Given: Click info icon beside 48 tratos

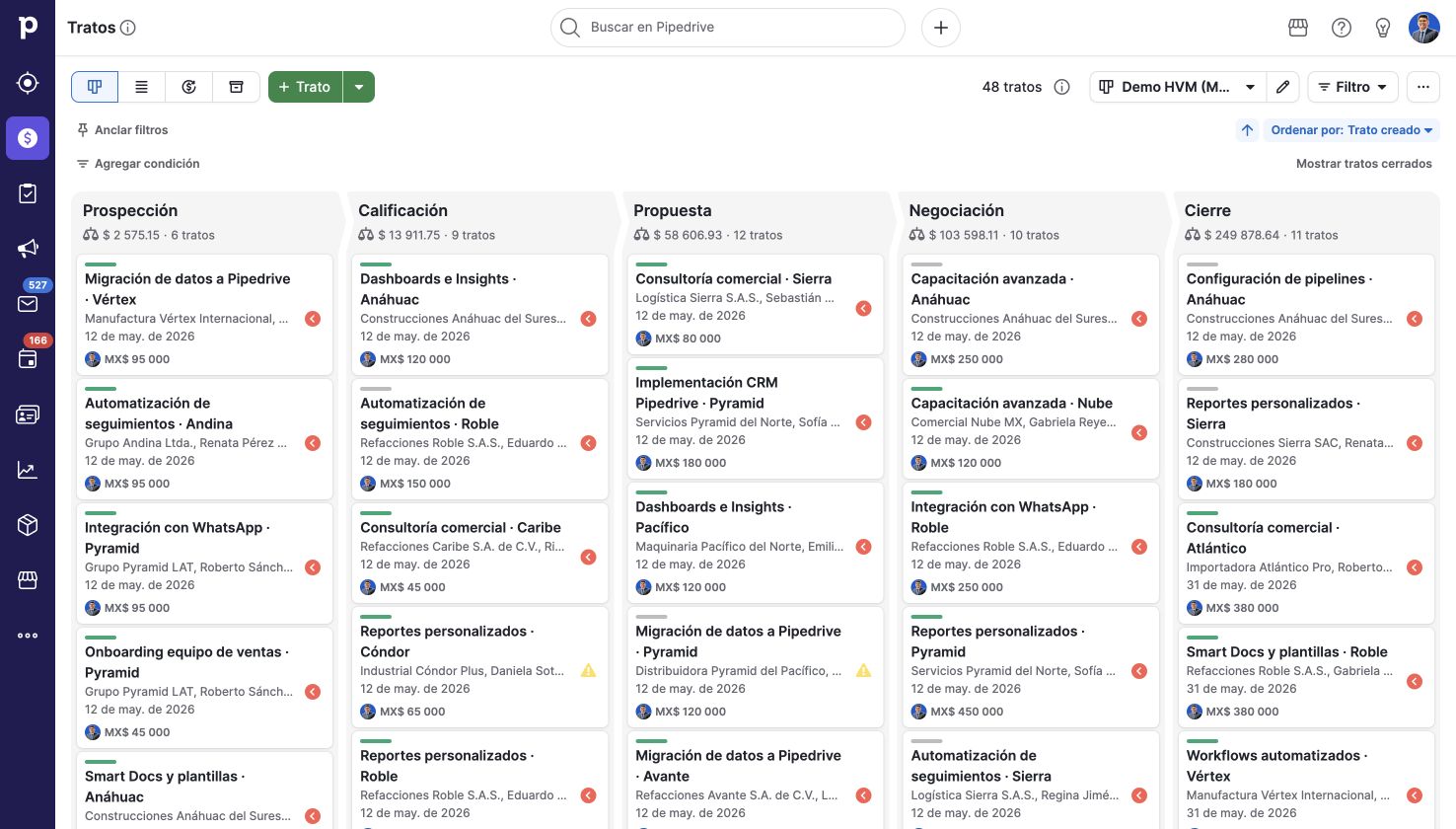Looking at the screenshot, I should point(1062,87).
